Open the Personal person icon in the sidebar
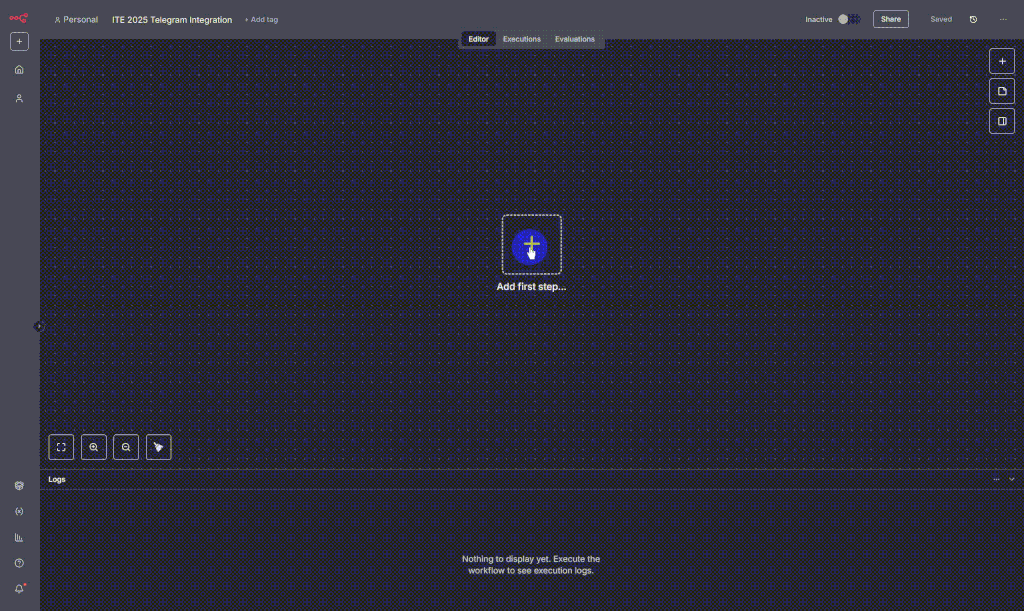Viewport: 1024px width, 611px height. point(19,99)
